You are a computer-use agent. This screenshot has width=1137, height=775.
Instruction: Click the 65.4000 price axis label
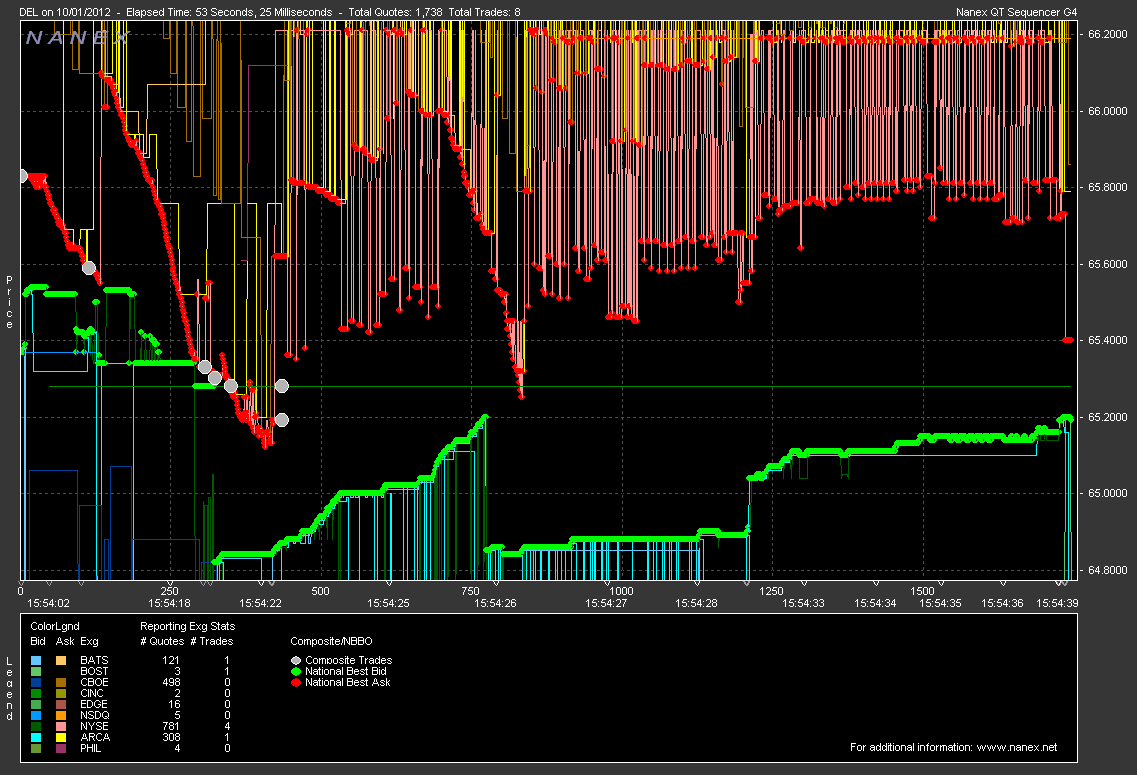(1107, 341)
